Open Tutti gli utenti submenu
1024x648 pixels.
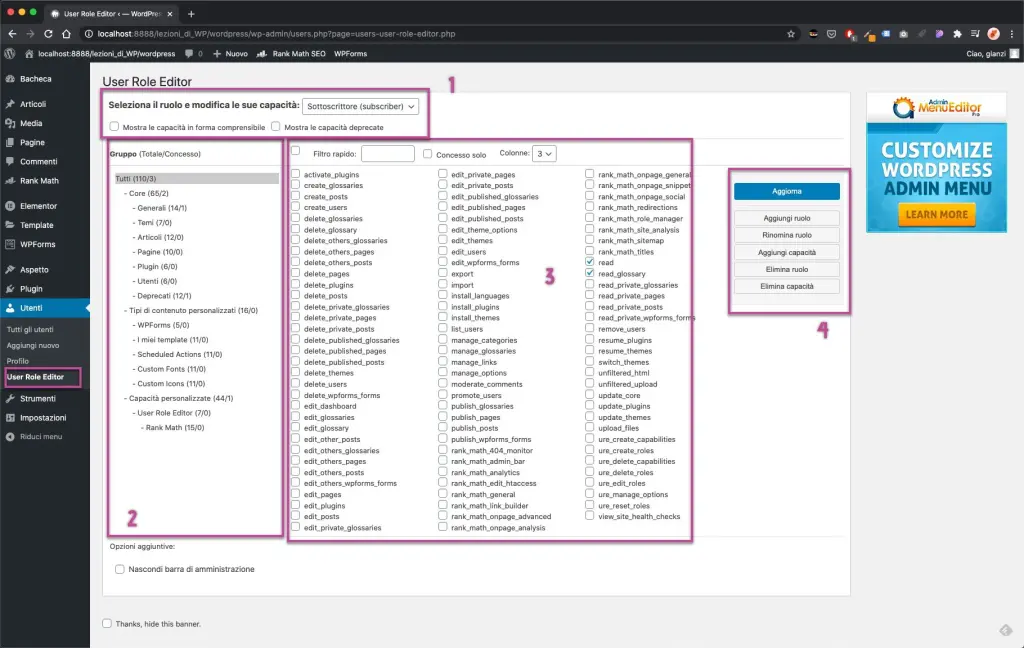(x=30, y=329)
